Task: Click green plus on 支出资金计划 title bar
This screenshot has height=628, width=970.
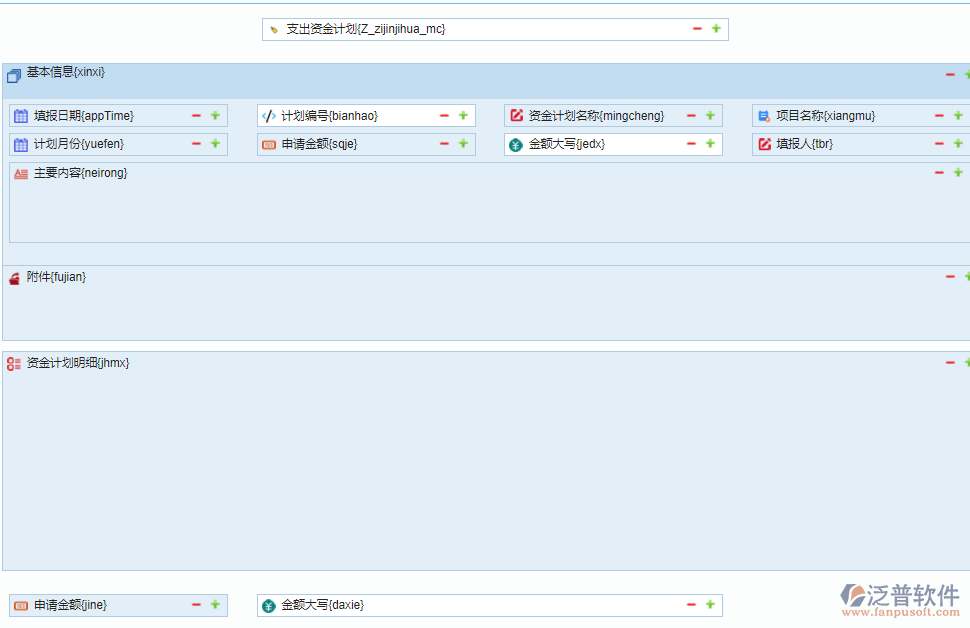Action: (716, 29)
